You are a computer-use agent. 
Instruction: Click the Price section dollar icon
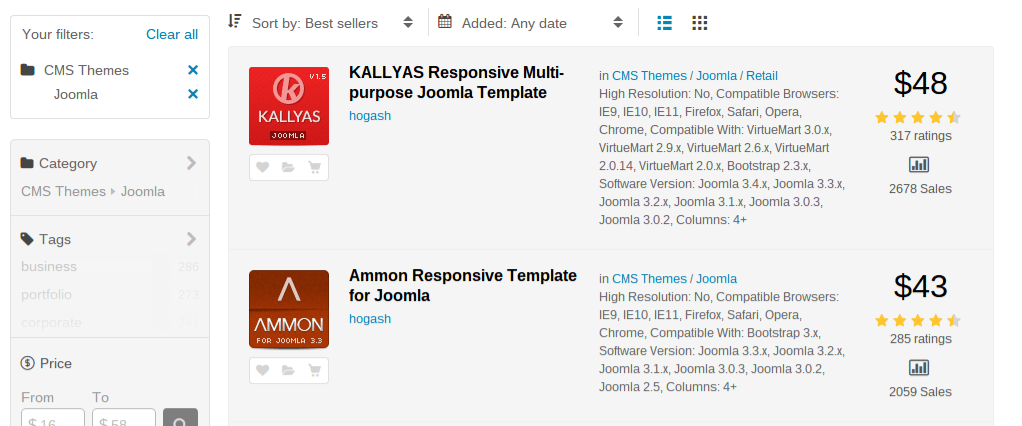click(27, 363)
